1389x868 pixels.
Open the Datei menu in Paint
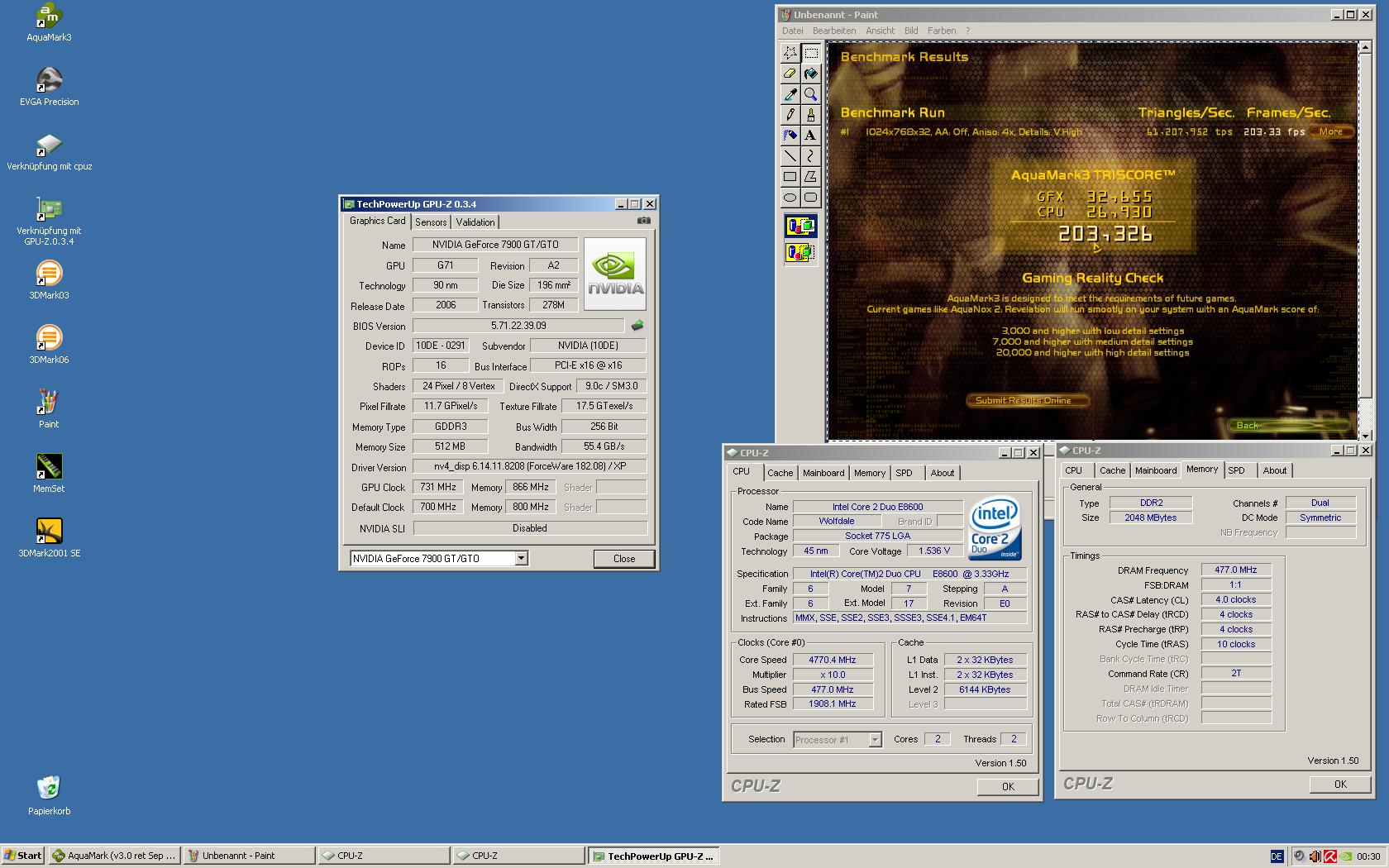coord(793,31)
